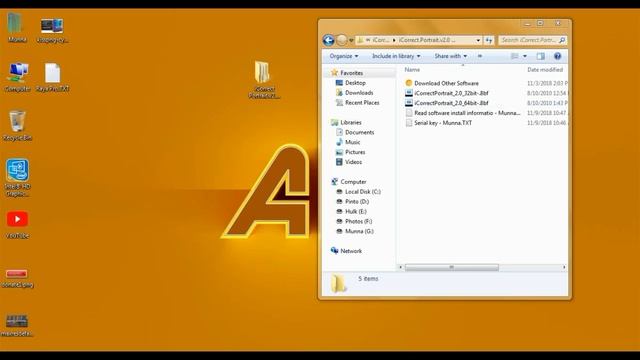Open recent pages dropdown beside forward arrow
Image resolution: width=640 pixels, height=360 pixels.
click(351, 40)
